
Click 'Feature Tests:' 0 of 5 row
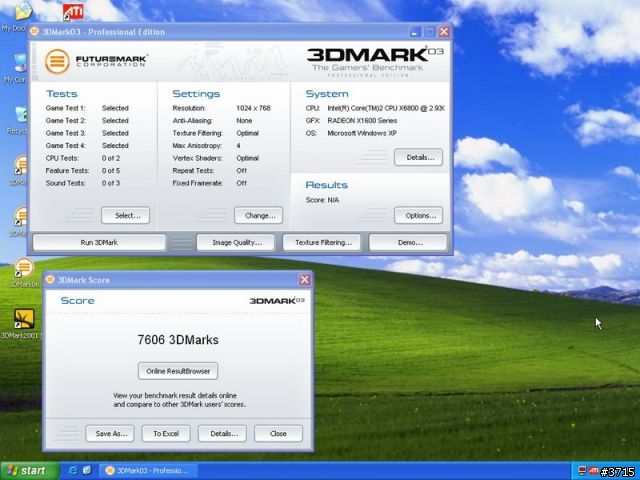point(83,171)
